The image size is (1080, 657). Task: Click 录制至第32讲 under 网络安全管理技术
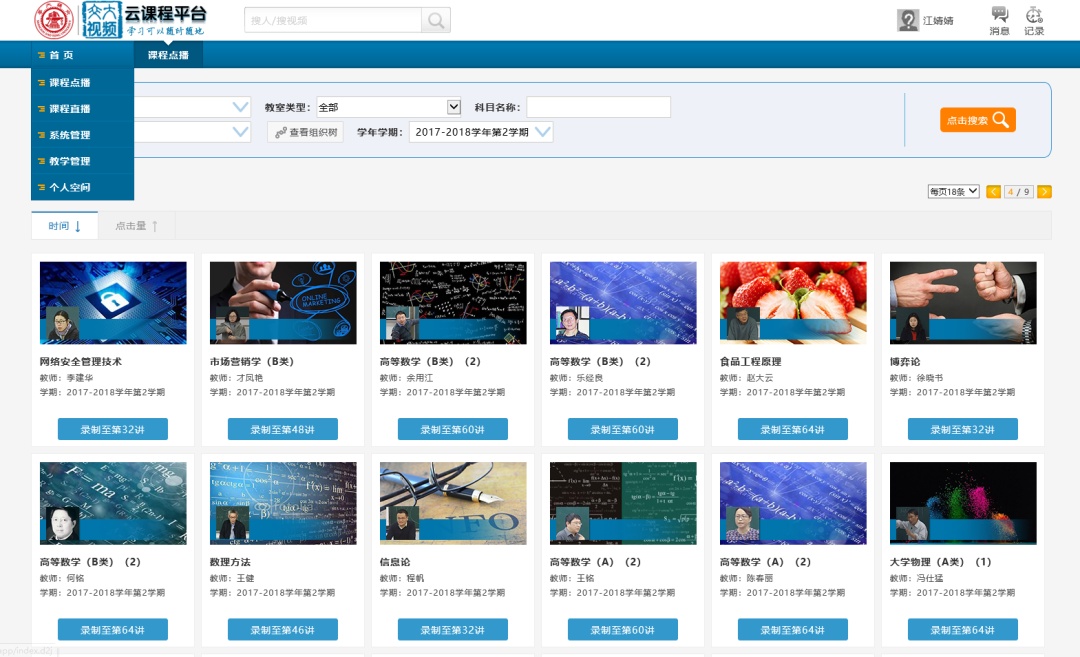click(x=113, y=429)
